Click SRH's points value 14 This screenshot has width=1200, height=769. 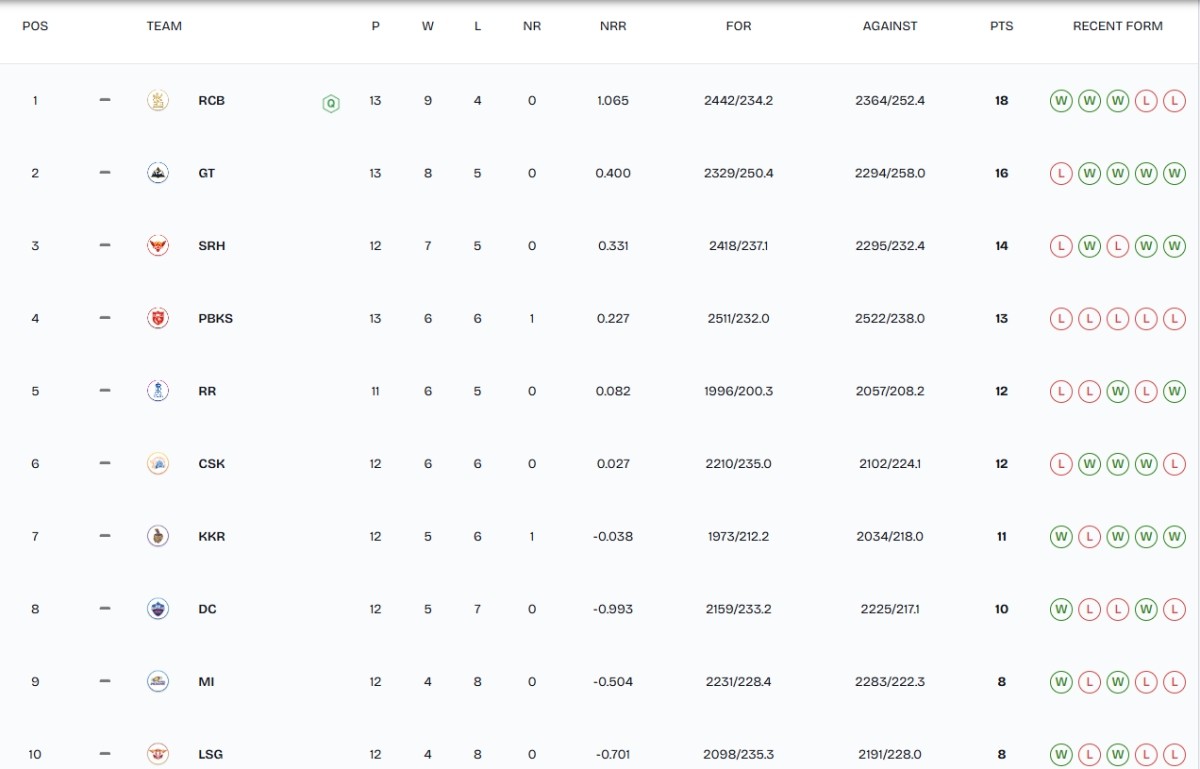(x=1001, y=246)
